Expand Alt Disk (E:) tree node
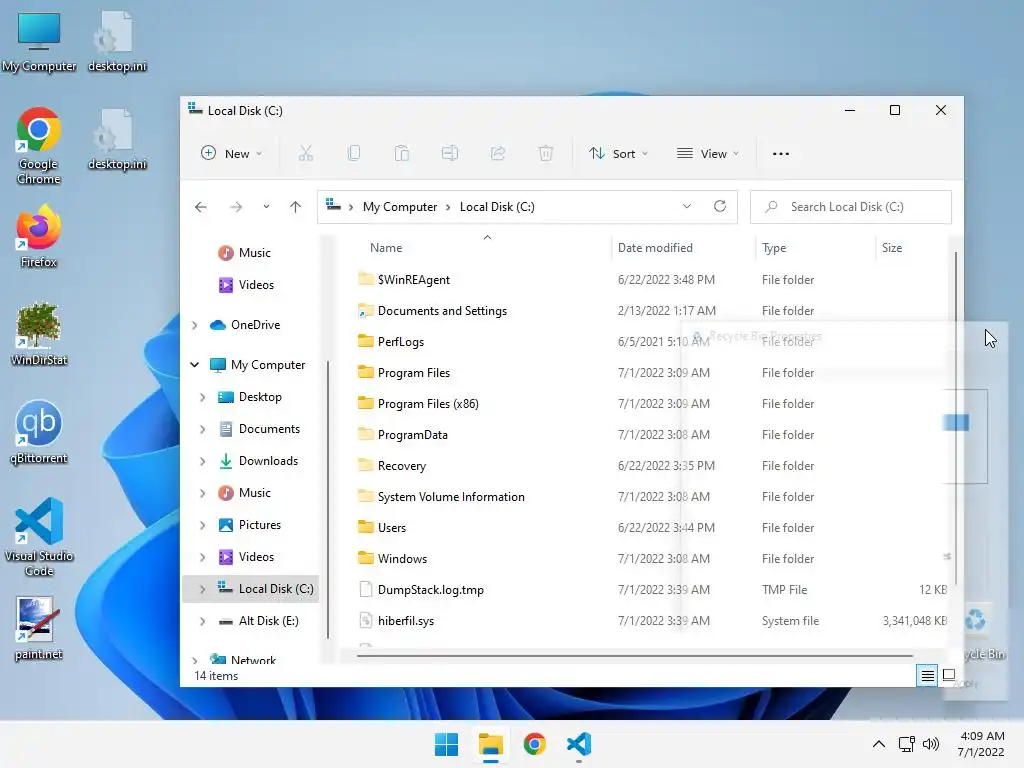1024x768 pixels. click(202, 621)
